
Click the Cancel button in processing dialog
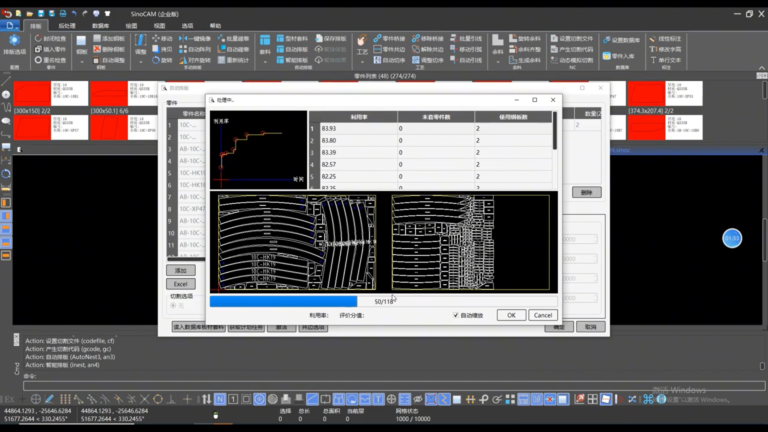click(x=543, y=315)
